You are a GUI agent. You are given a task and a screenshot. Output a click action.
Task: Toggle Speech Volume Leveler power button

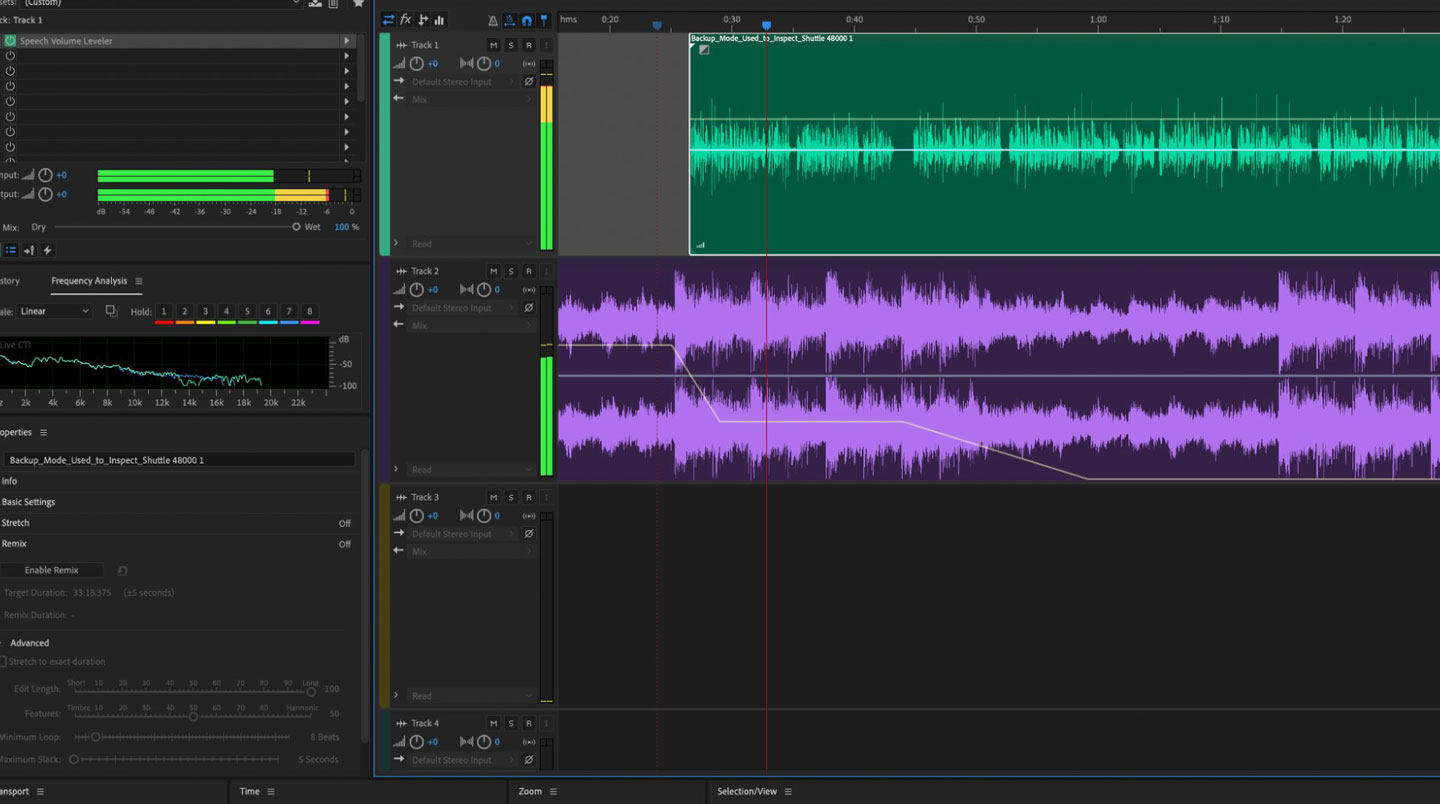(10, 41)
